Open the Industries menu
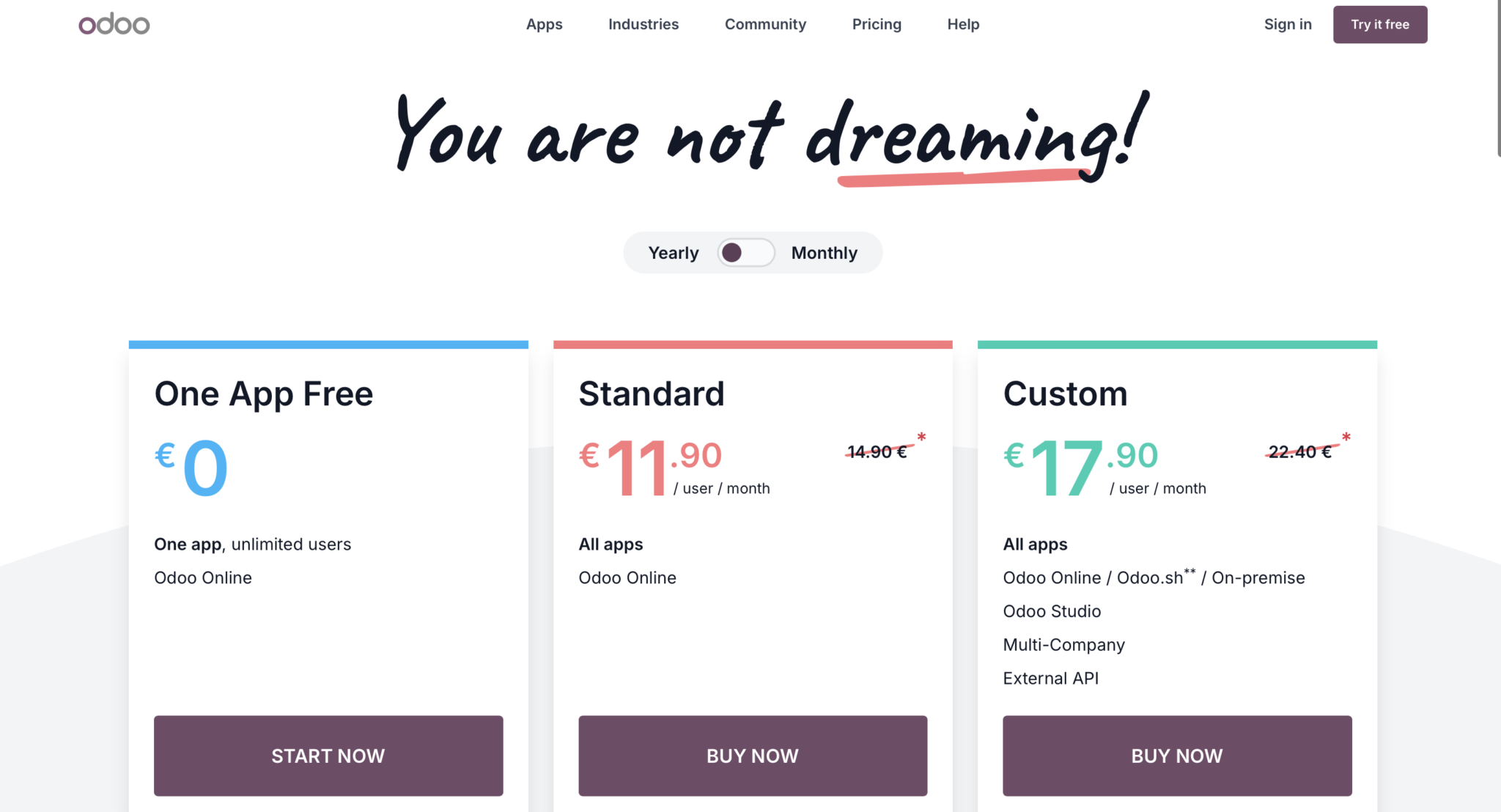Viewport: 1501px width, 812px height. [x=643, y=24]
